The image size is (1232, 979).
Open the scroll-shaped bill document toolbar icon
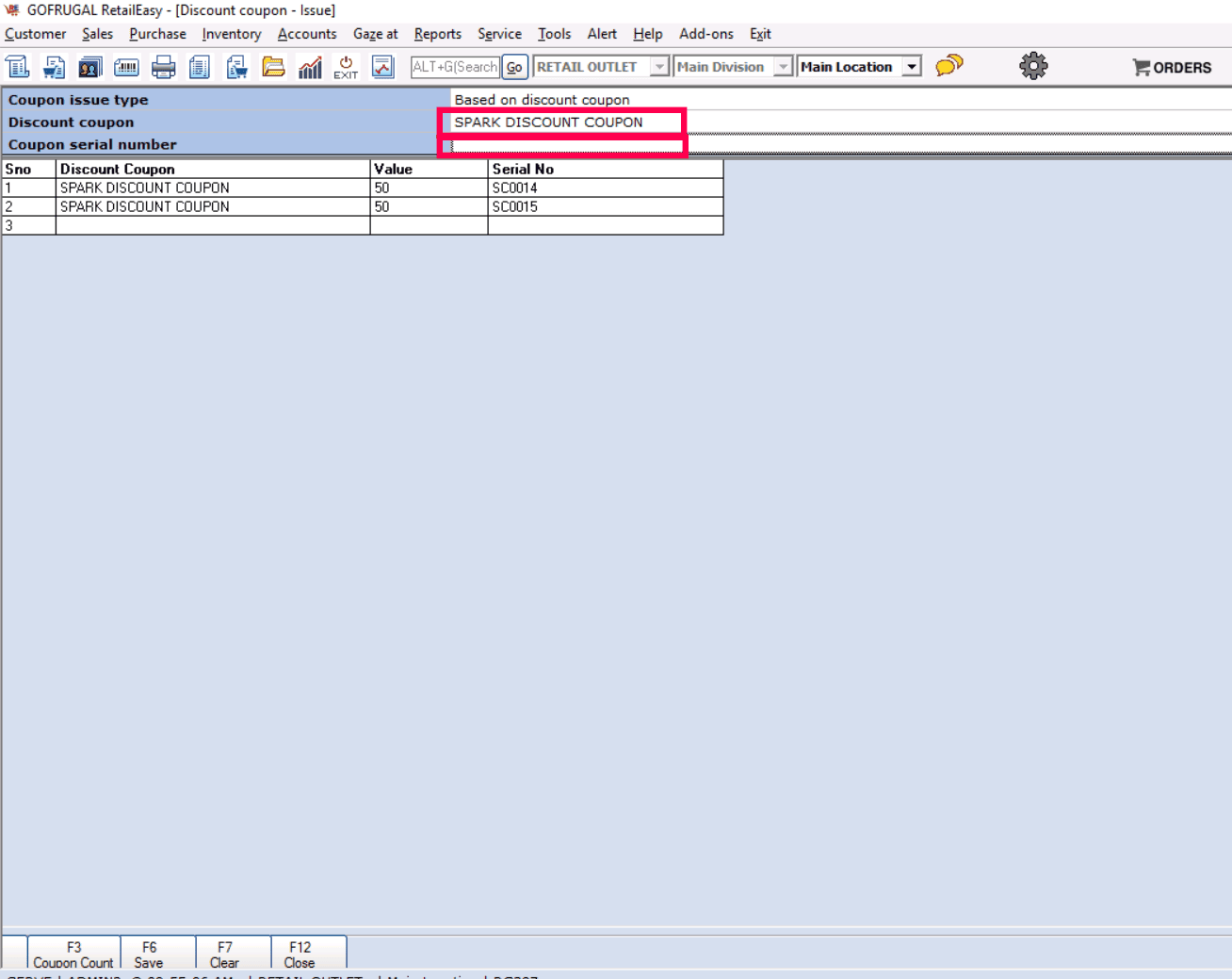18,67
